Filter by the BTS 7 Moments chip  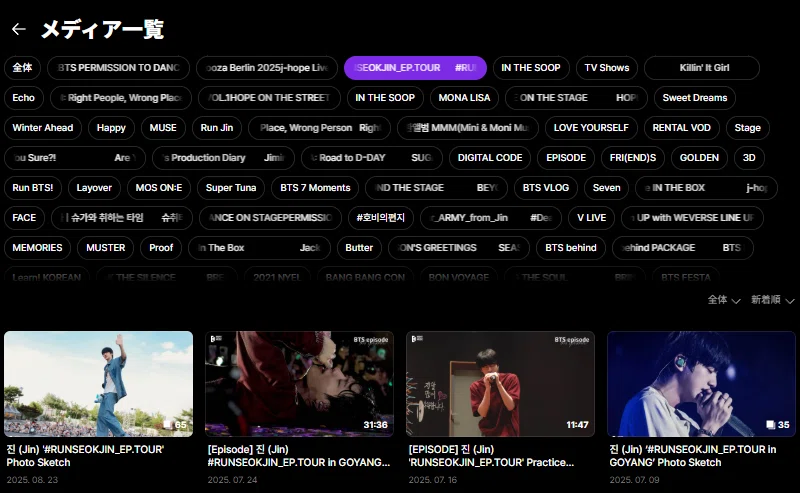click(315, 188)
